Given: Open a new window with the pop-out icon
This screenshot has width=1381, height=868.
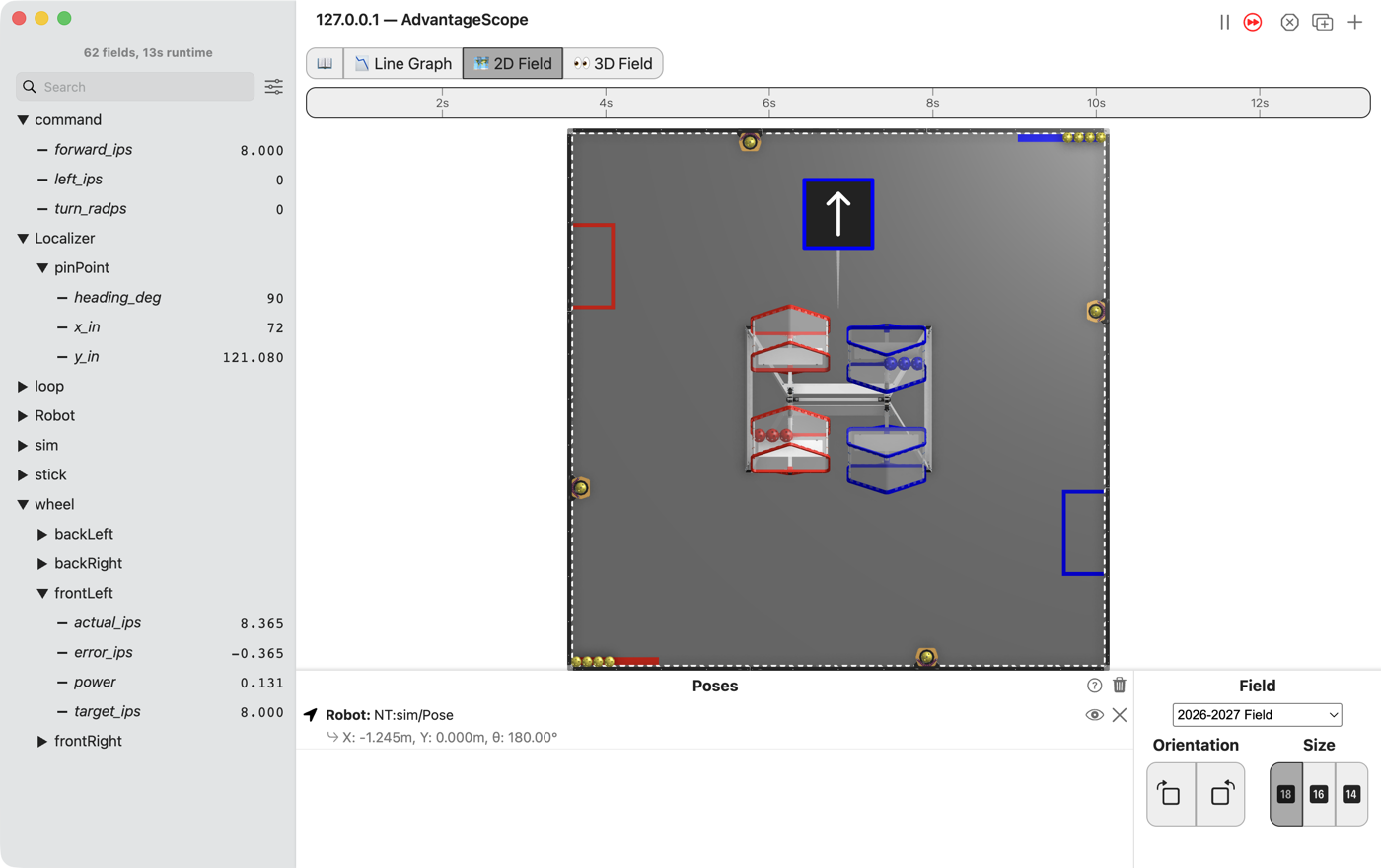Looking at the screenshot, I should coord(1323,22).
